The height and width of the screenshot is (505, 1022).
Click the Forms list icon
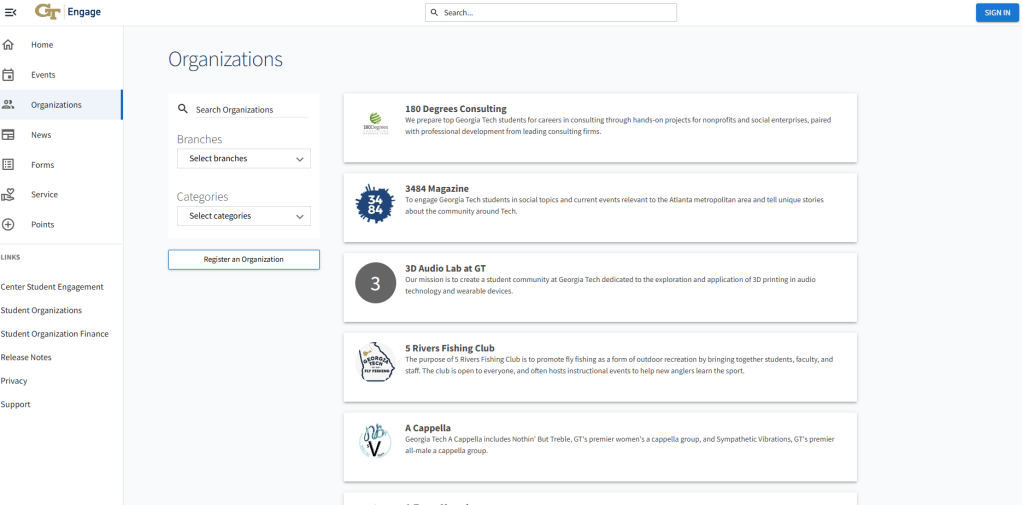click(8, 165)
